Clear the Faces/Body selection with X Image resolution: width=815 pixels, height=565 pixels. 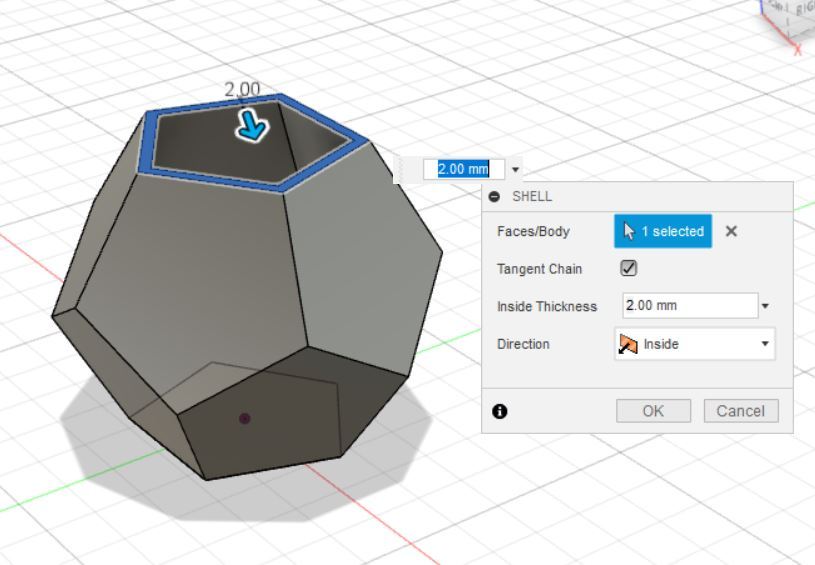731,231
